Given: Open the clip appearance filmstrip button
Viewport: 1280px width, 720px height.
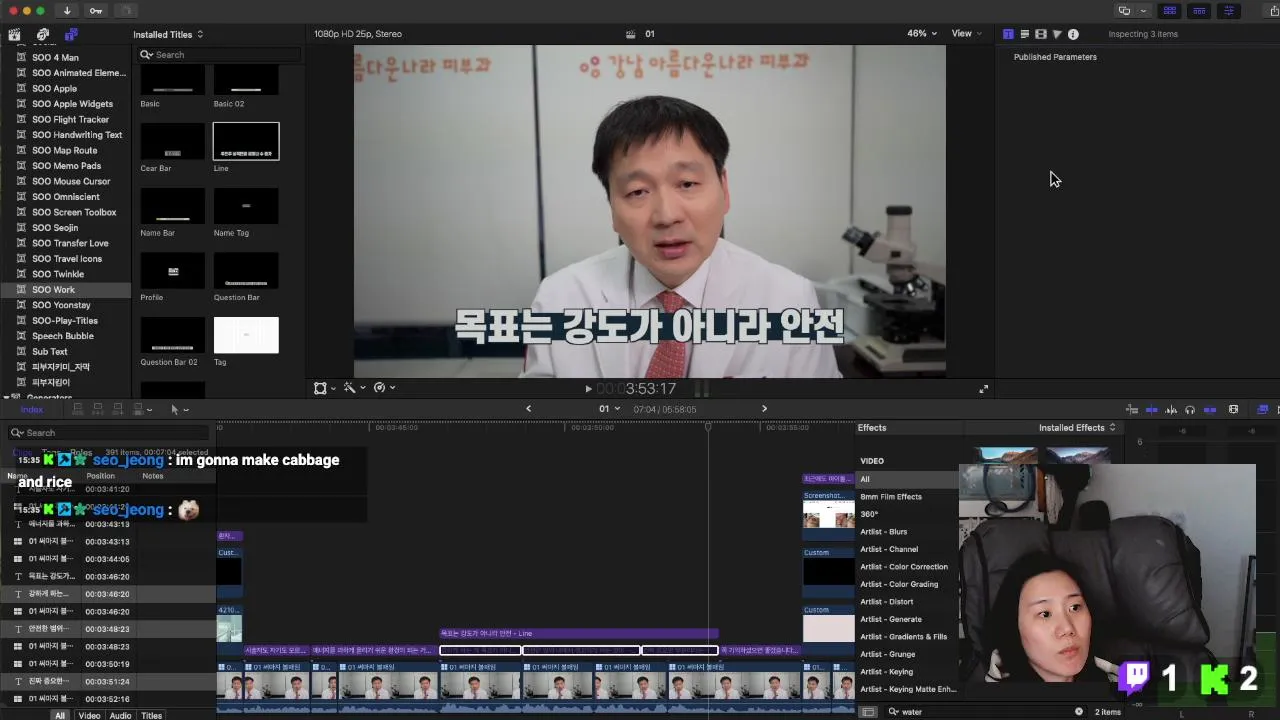Looking at the screenshot, I should (x=1233, y=409).
